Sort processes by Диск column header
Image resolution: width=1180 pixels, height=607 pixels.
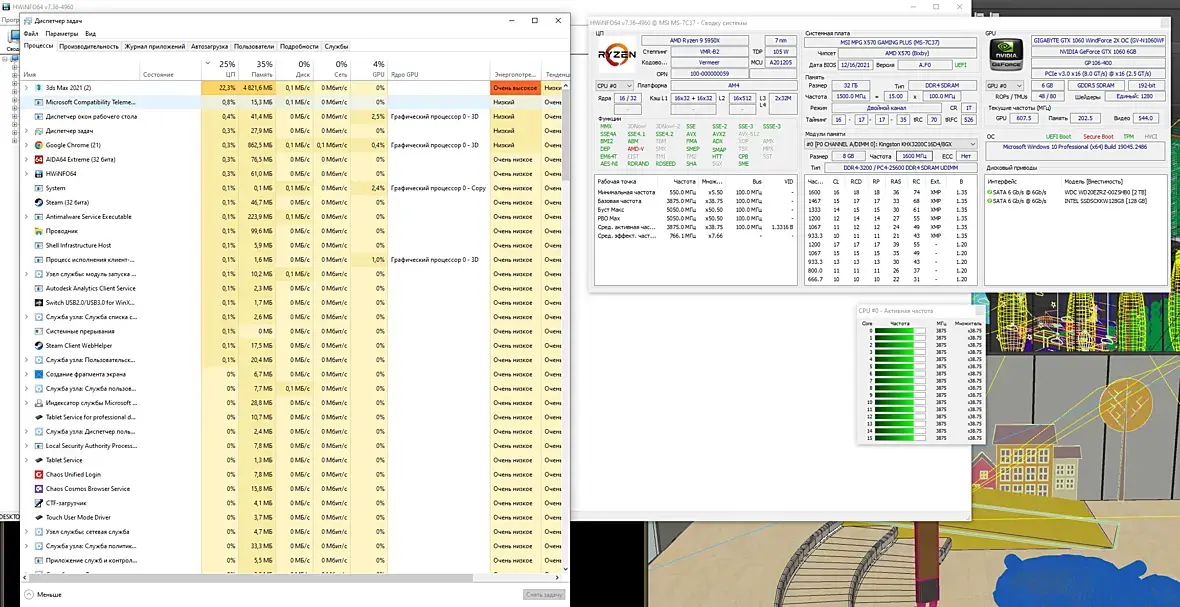(x=294, y=68)
